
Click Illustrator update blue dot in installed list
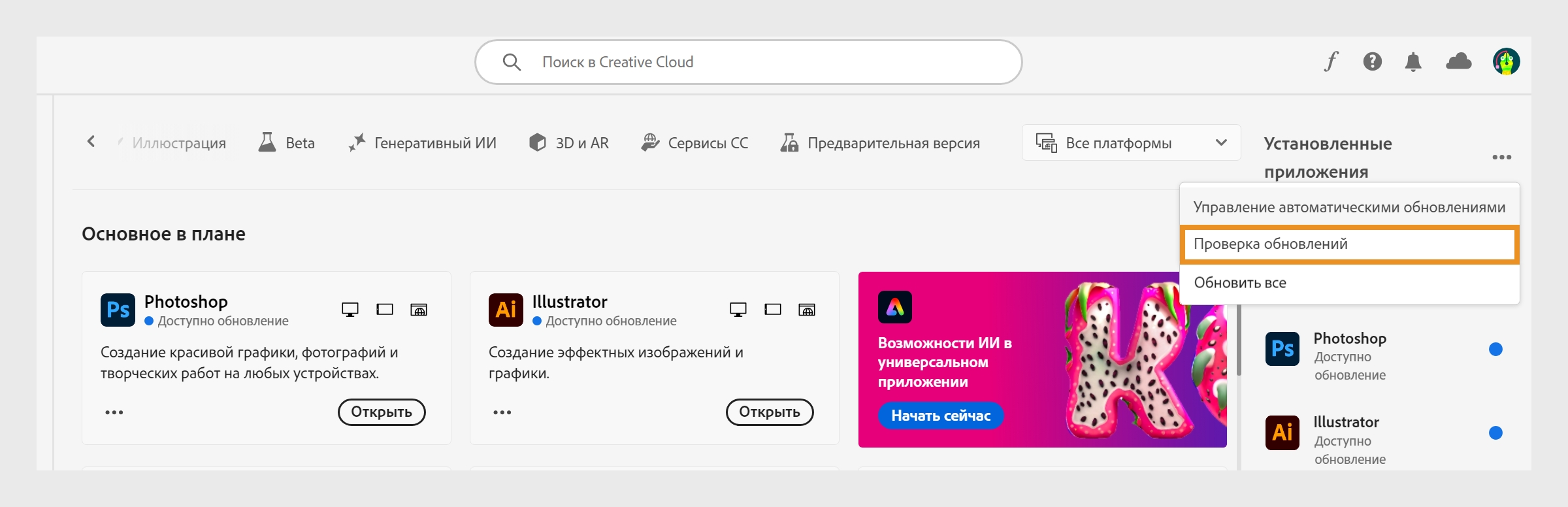(1495, 433)
